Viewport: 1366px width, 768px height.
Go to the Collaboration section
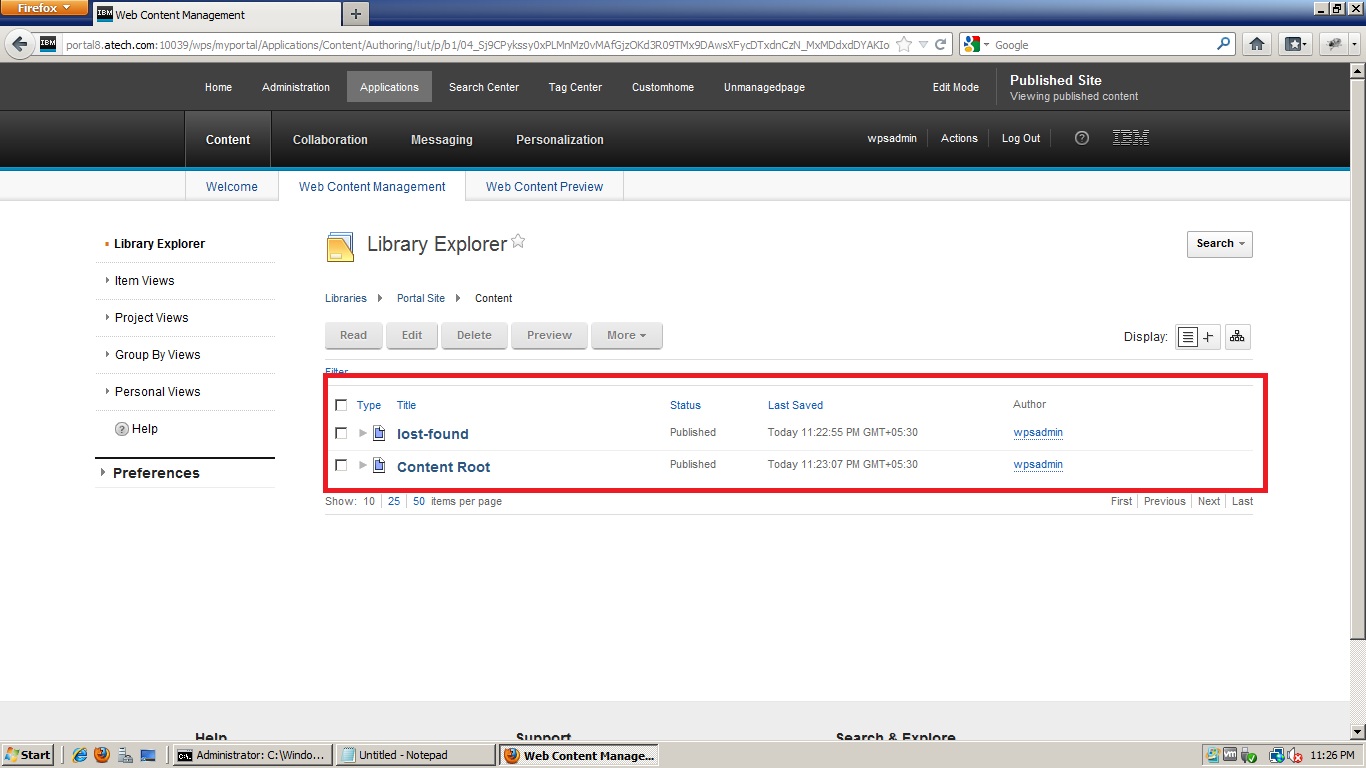point(330,139)
